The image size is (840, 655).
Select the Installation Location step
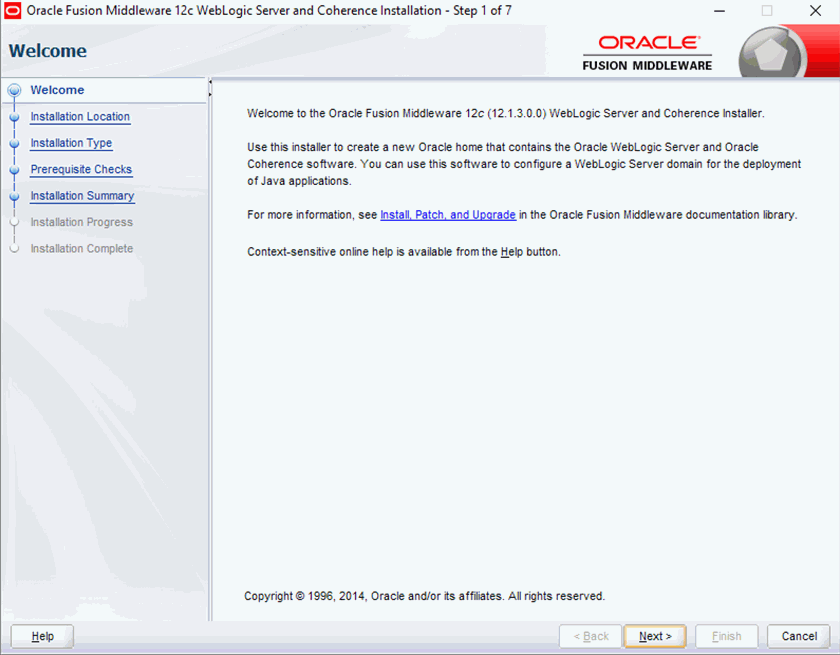(x=80, y=116)
